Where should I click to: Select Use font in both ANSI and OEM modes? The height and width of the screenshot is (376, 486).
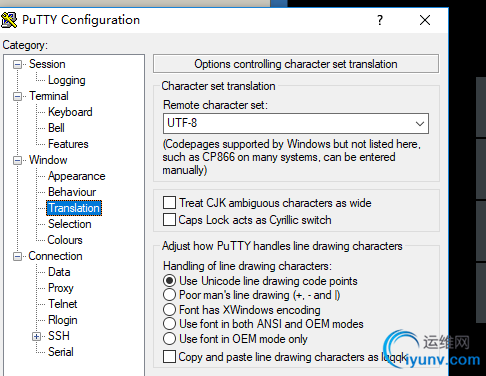(169, 324)
